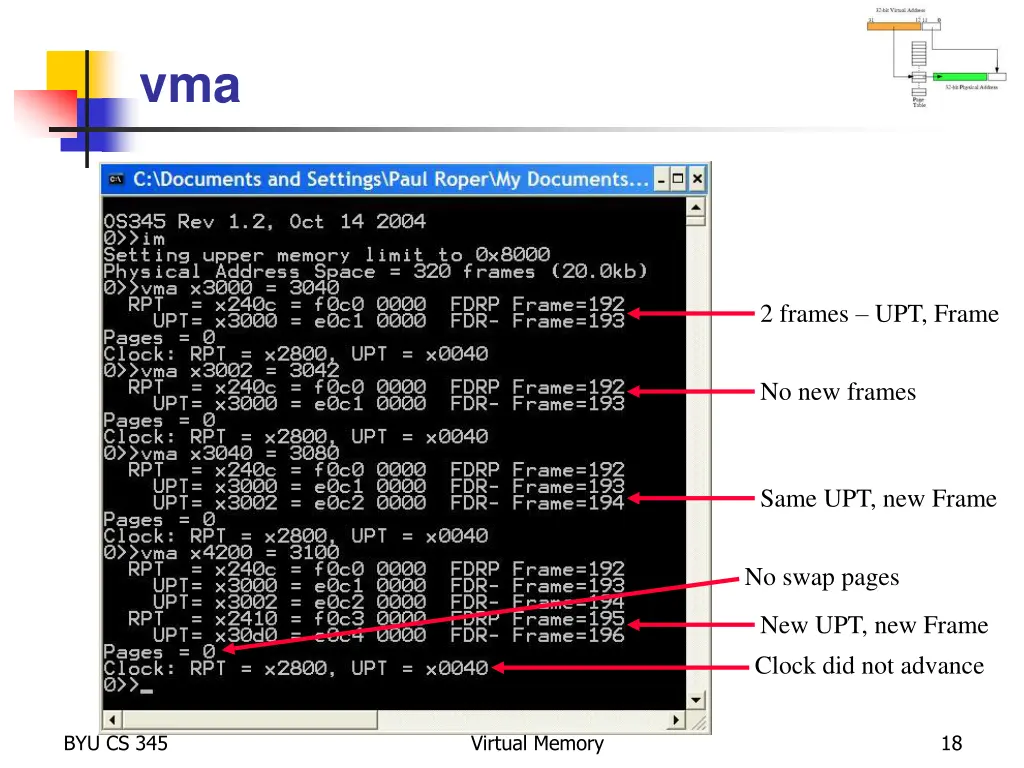This screenshot has width=1024, height=768.
Task: Click the 'No swap pages' annotation
Action: 822,578
